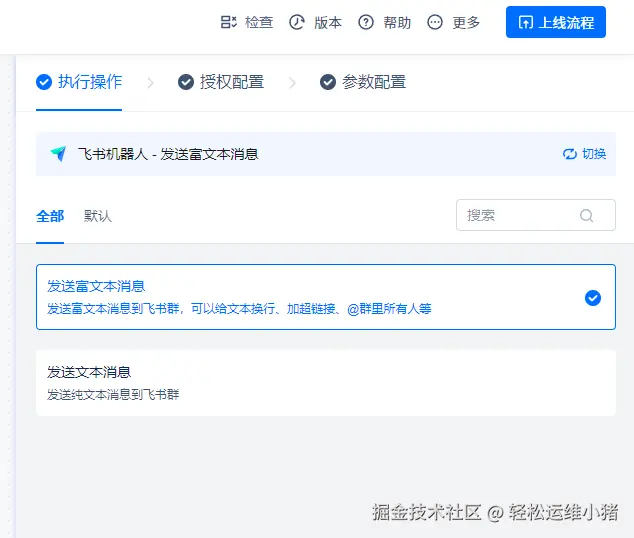Focus the 搜索 search field

[536, 215]
